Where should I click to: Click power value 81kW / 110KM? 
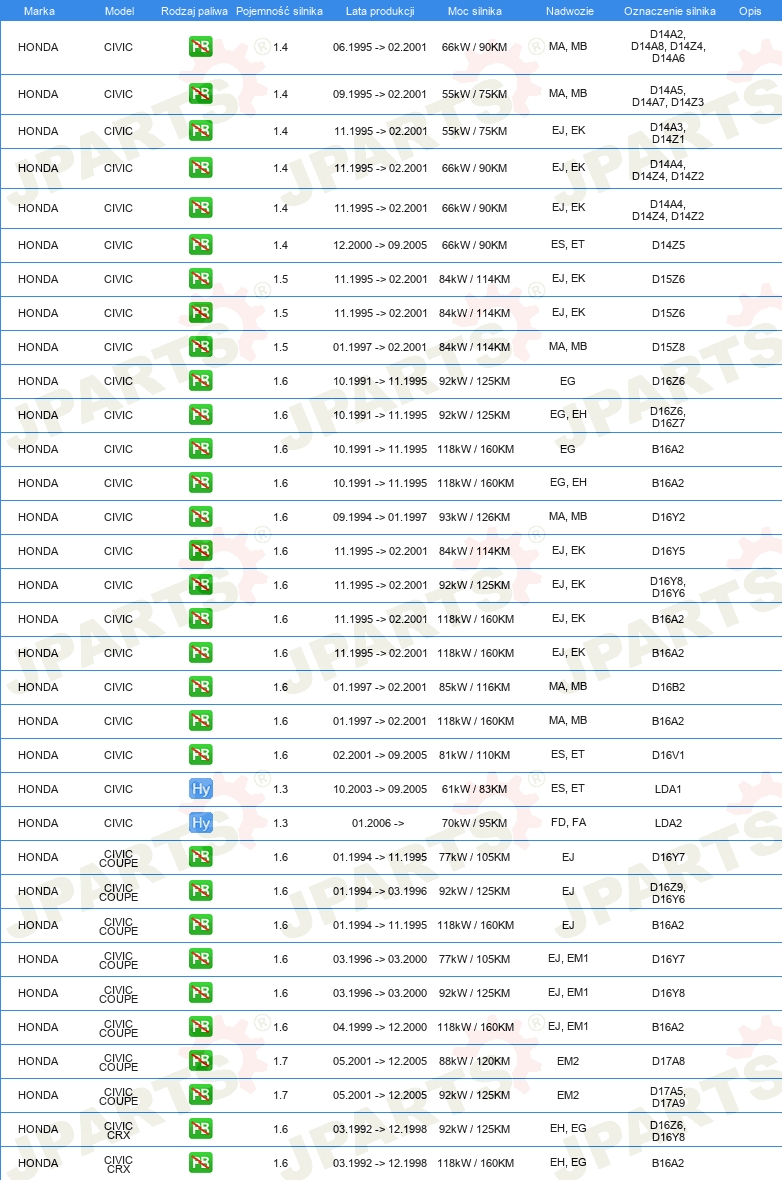pyautogui.click(x=474, y=756)
